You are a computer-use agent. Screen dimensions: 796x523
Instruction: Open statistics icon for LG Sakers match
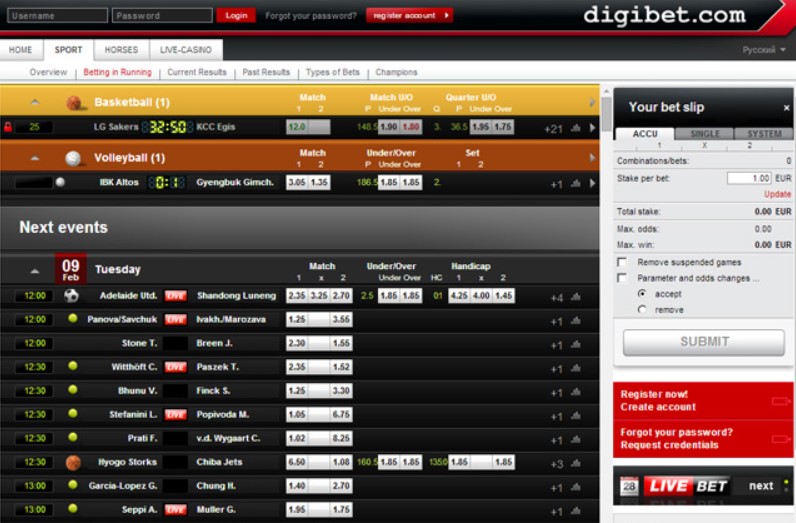tap(575, 128)
